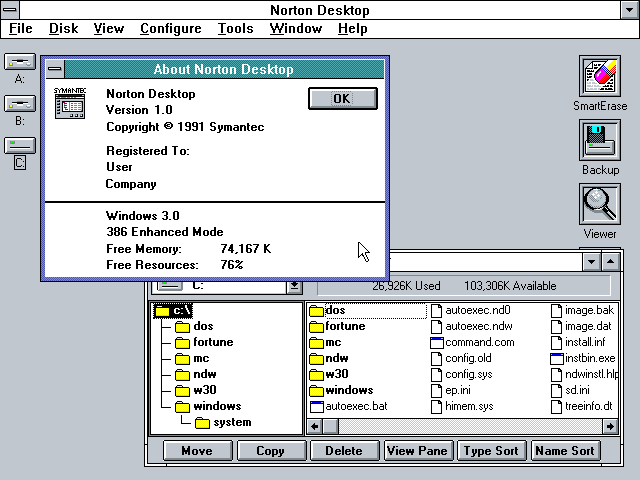Click the file pane horizontal scroll thumb
Screen dimensions: 640x480
click(331, 427)
